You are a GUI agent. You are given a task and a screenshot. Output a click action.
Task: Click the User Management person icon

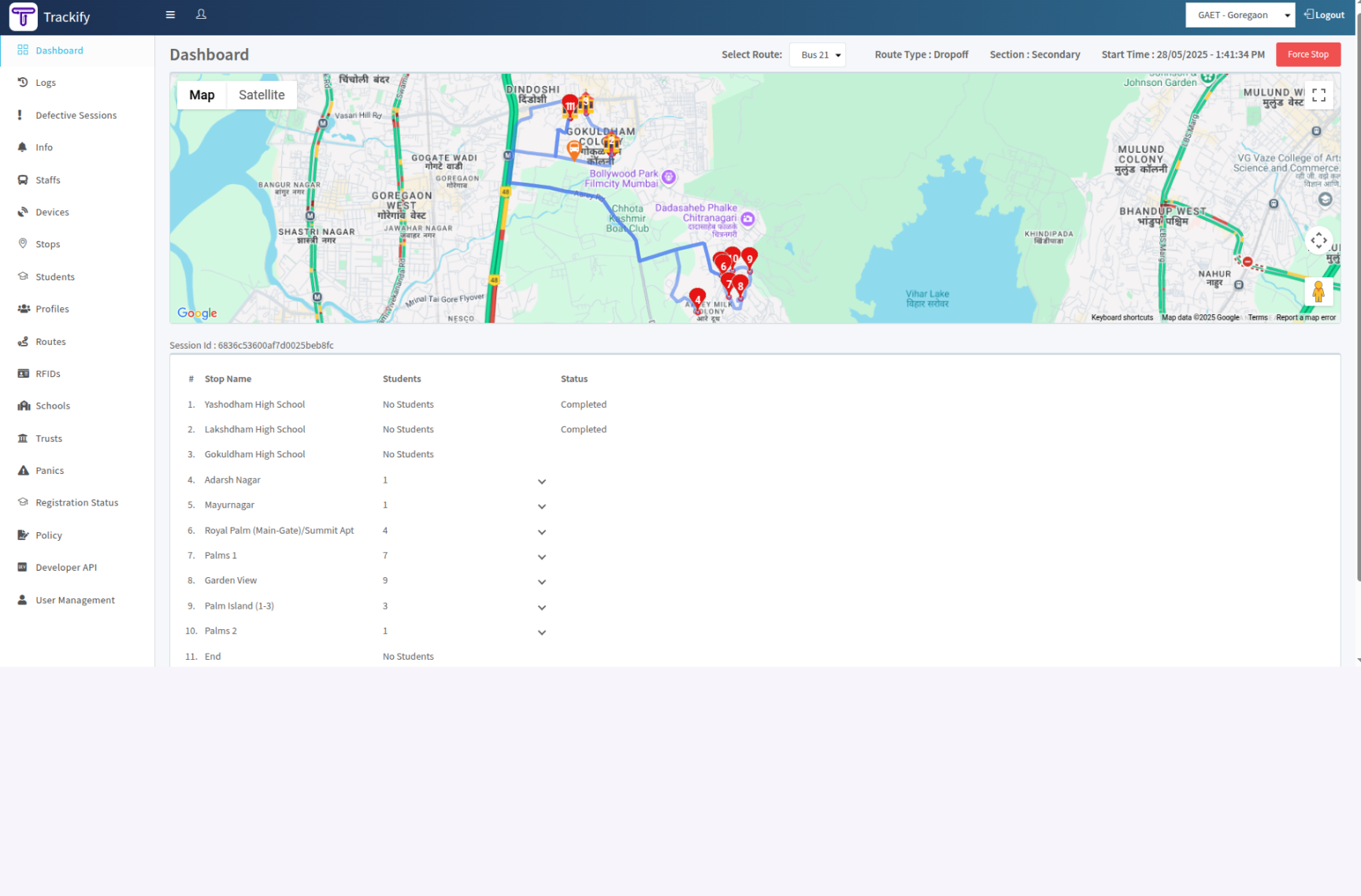point(22,599)
